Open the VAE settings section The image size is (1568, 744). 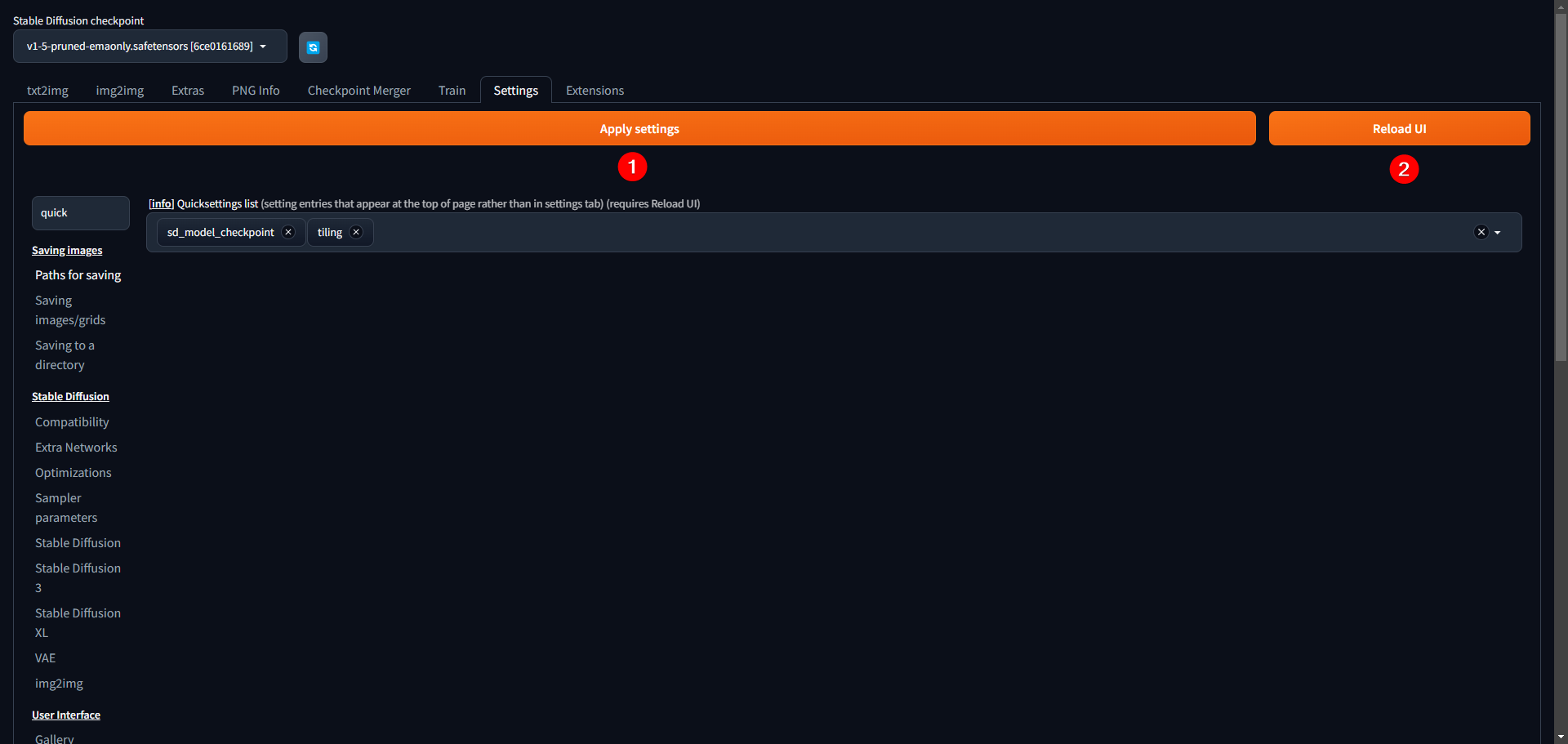pyautogui.click(x=45, y=658)
